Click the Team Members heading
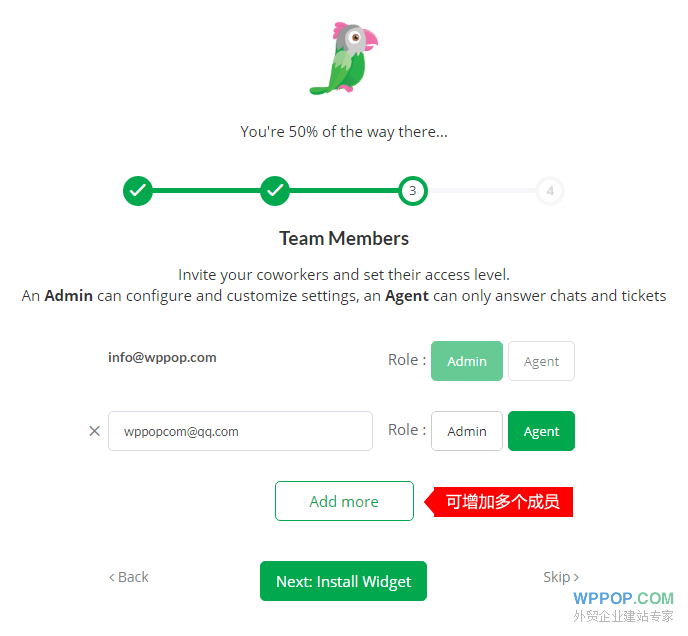 pyautogui.click(x=344, y=239)
